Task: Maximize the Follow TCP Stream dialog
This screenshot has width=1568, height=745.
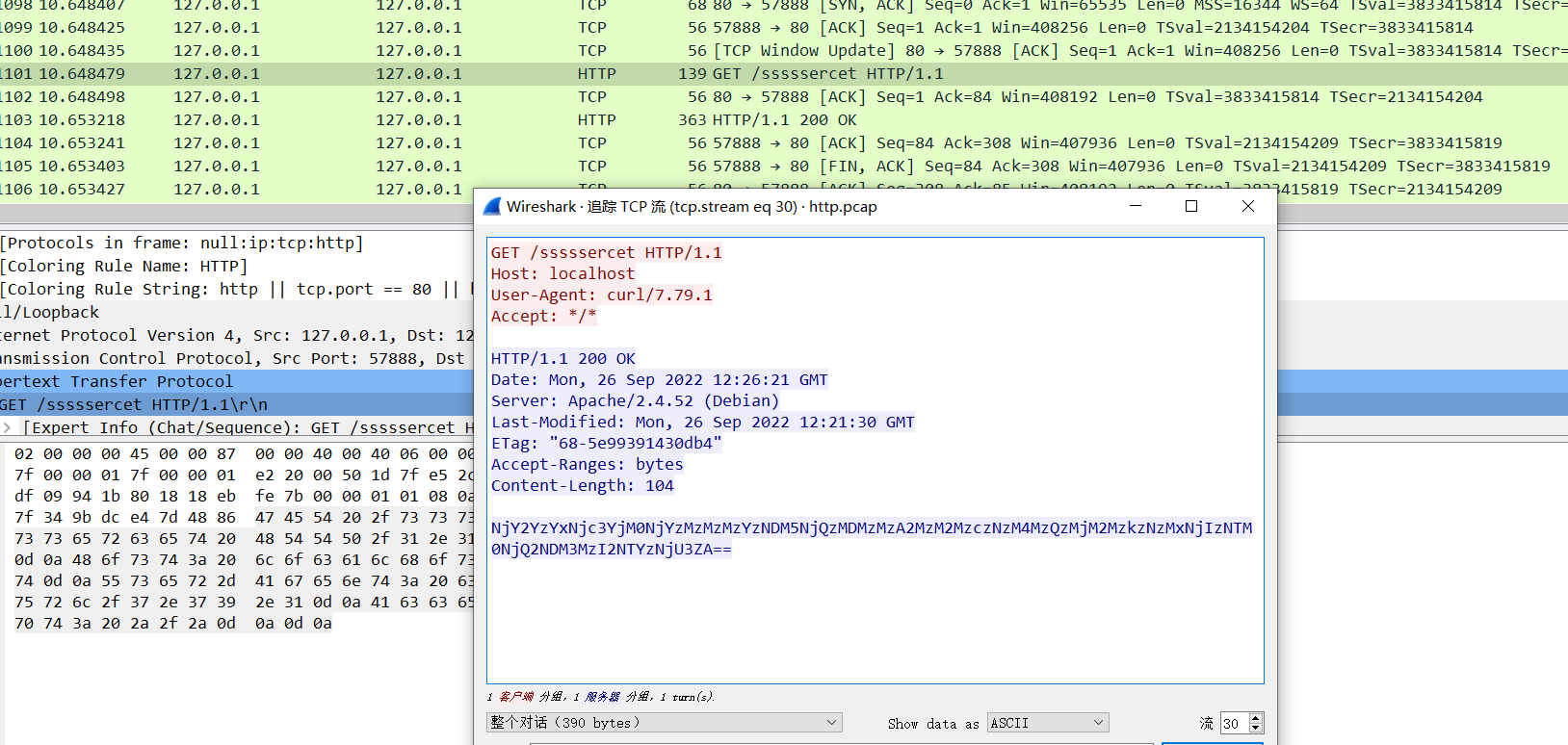Action: tap(1191, 207)
